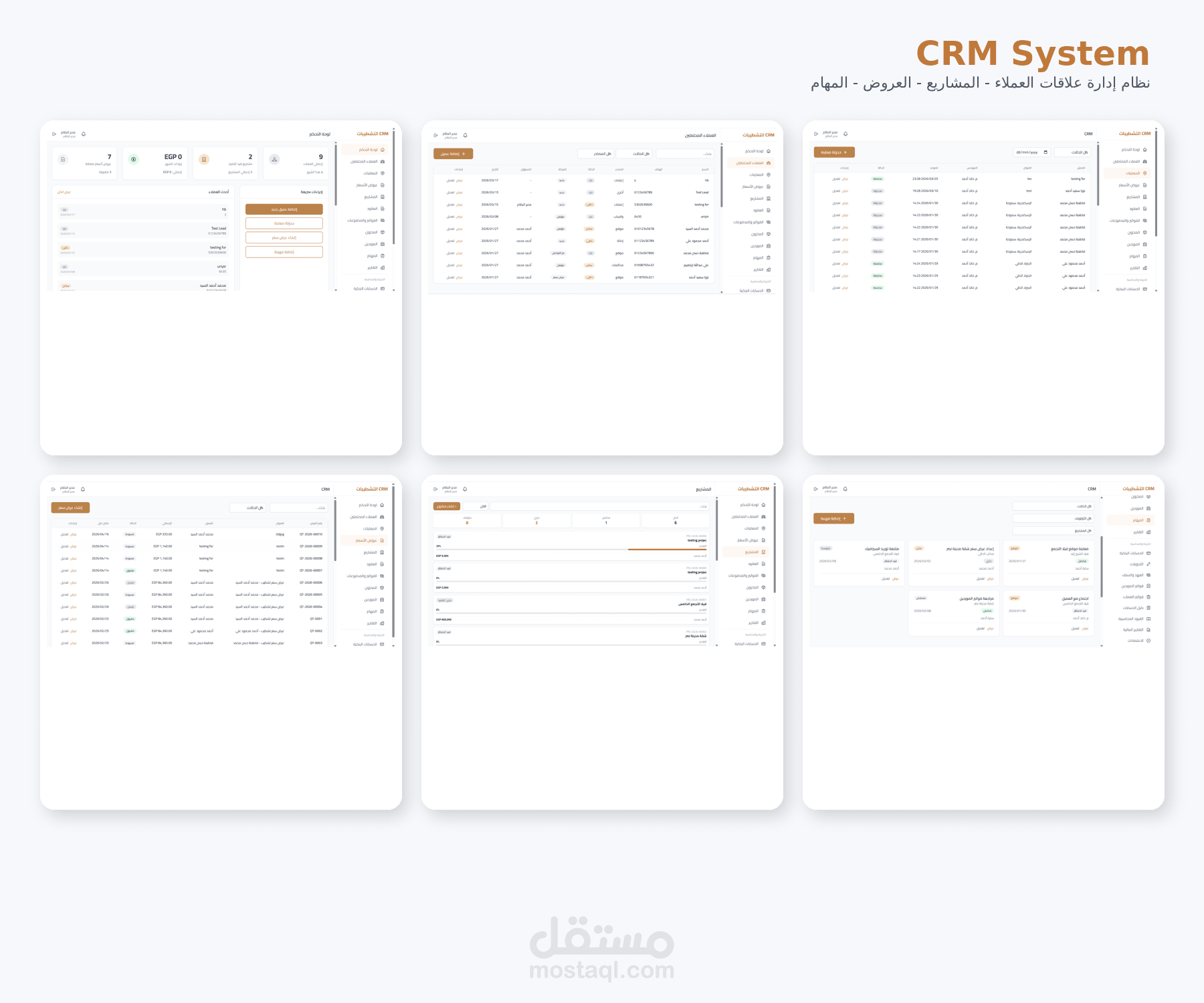Click the EGP 0 revenue stat card icon
This screenshot has height=1003, width=1204.
[133, 159]
